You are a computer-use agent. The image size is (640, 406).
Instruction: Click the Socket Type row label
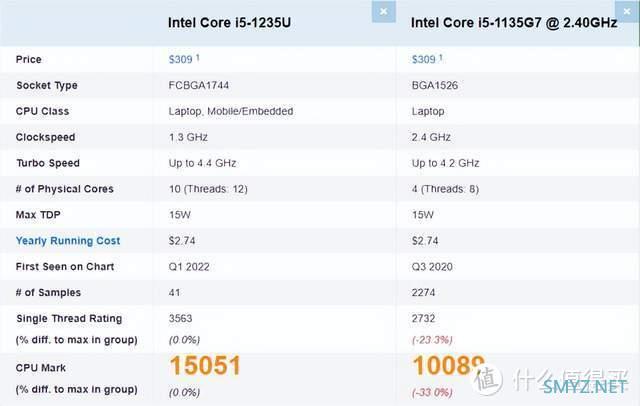pos(47,85)
